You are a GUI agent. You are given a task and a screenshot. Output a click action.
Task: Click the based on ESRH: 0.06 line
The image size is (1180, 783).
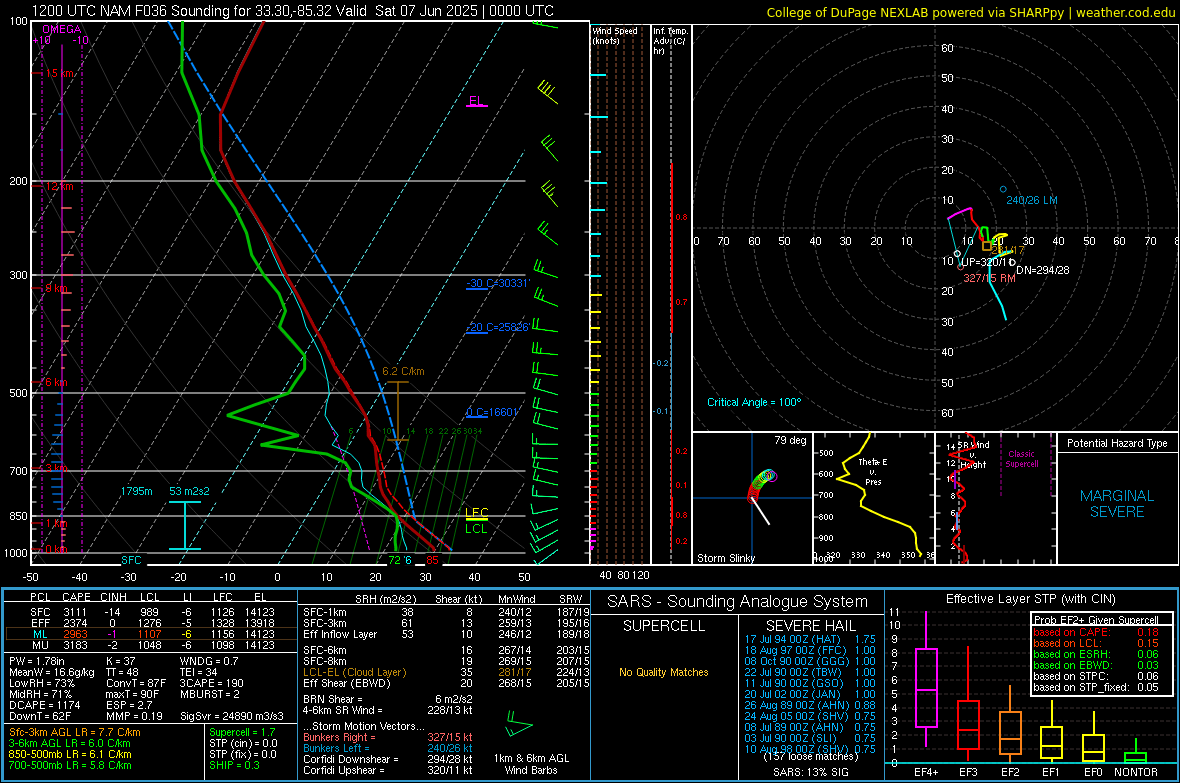(1096, 654)
